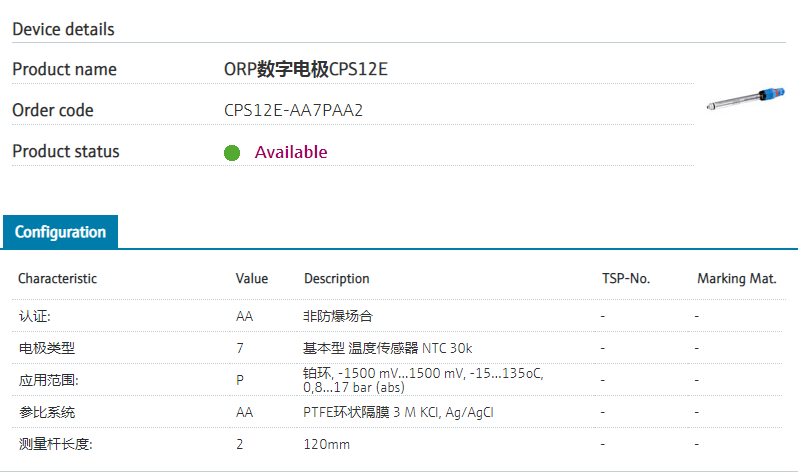Click the Description column header
Image resolution: width=798 pixels, height=472 pixels.
[336, 279]
